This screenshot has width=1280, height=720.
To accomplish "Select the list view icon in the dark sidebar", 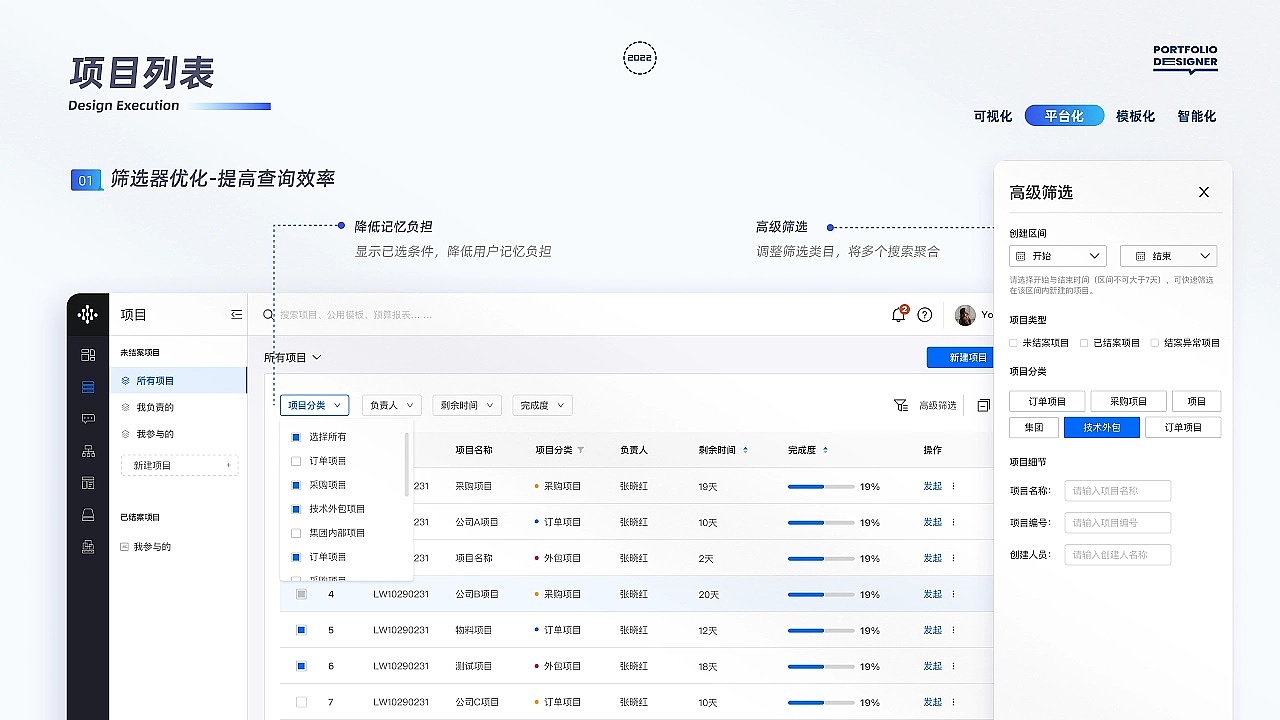I will click(88, 387).
